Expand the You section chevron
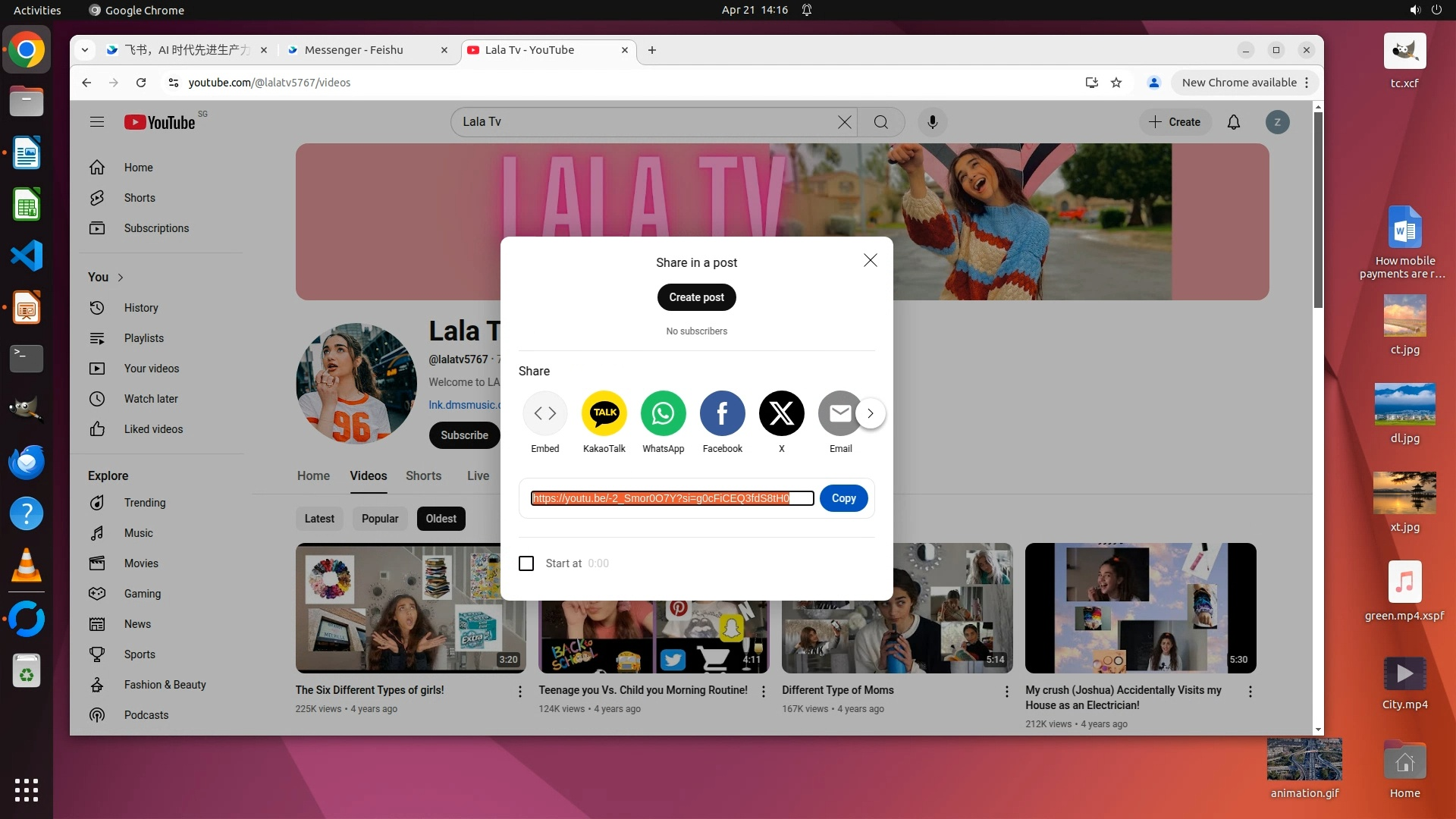The image size is (1456, 819). click(121, 278)
